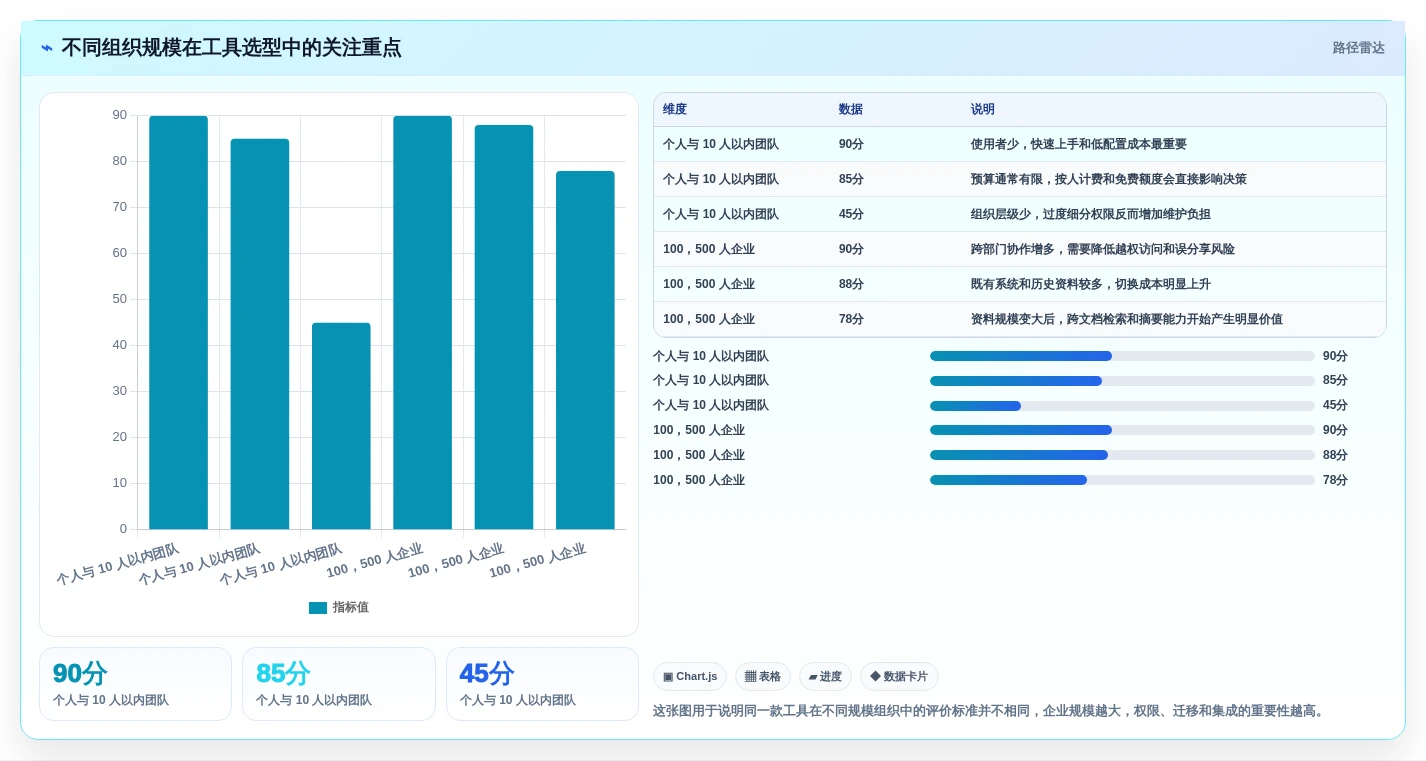Viewport: 1426px width, 761px height.
Task: Click the progress bar labeled 85分
Action: [1122, 381]
